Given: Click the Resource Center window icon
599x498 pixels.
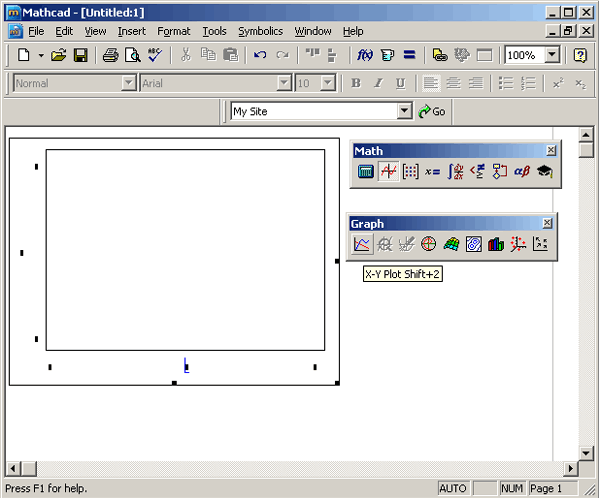Looking at the screenshot, I should click(484, 55).
